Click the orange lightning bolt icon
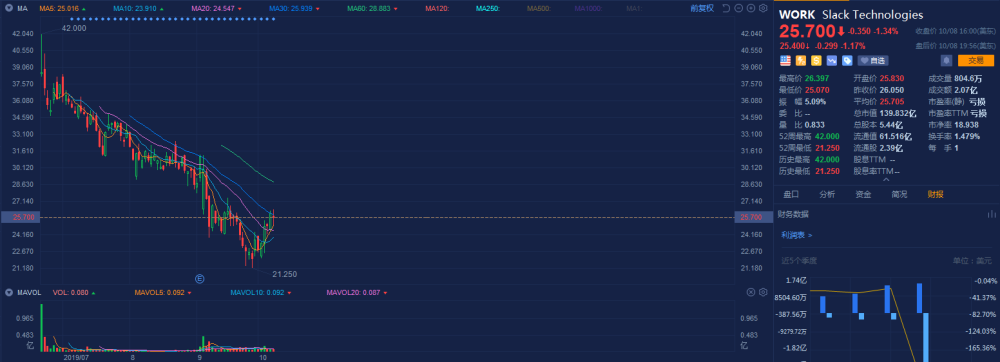This screenshot has height=362, width=1000. point(800,61)
